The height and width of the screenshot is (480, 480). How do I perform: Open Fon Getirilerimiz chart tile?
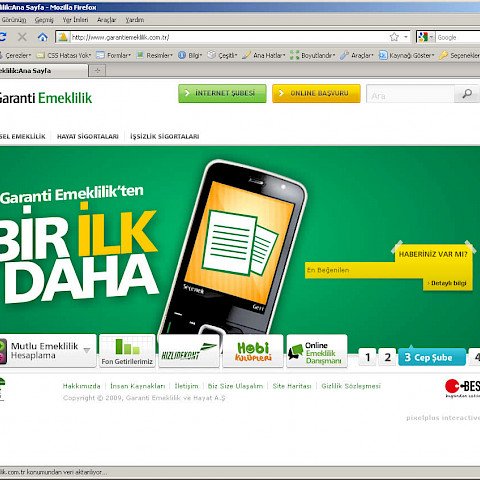(x=127, y=351)
